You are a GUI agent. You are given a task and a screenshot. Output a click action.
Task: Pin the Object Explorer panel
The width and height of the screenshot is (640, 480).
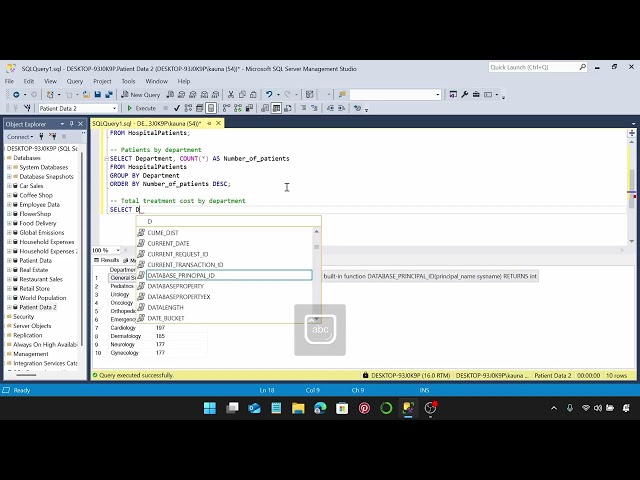tap(71, 124)
